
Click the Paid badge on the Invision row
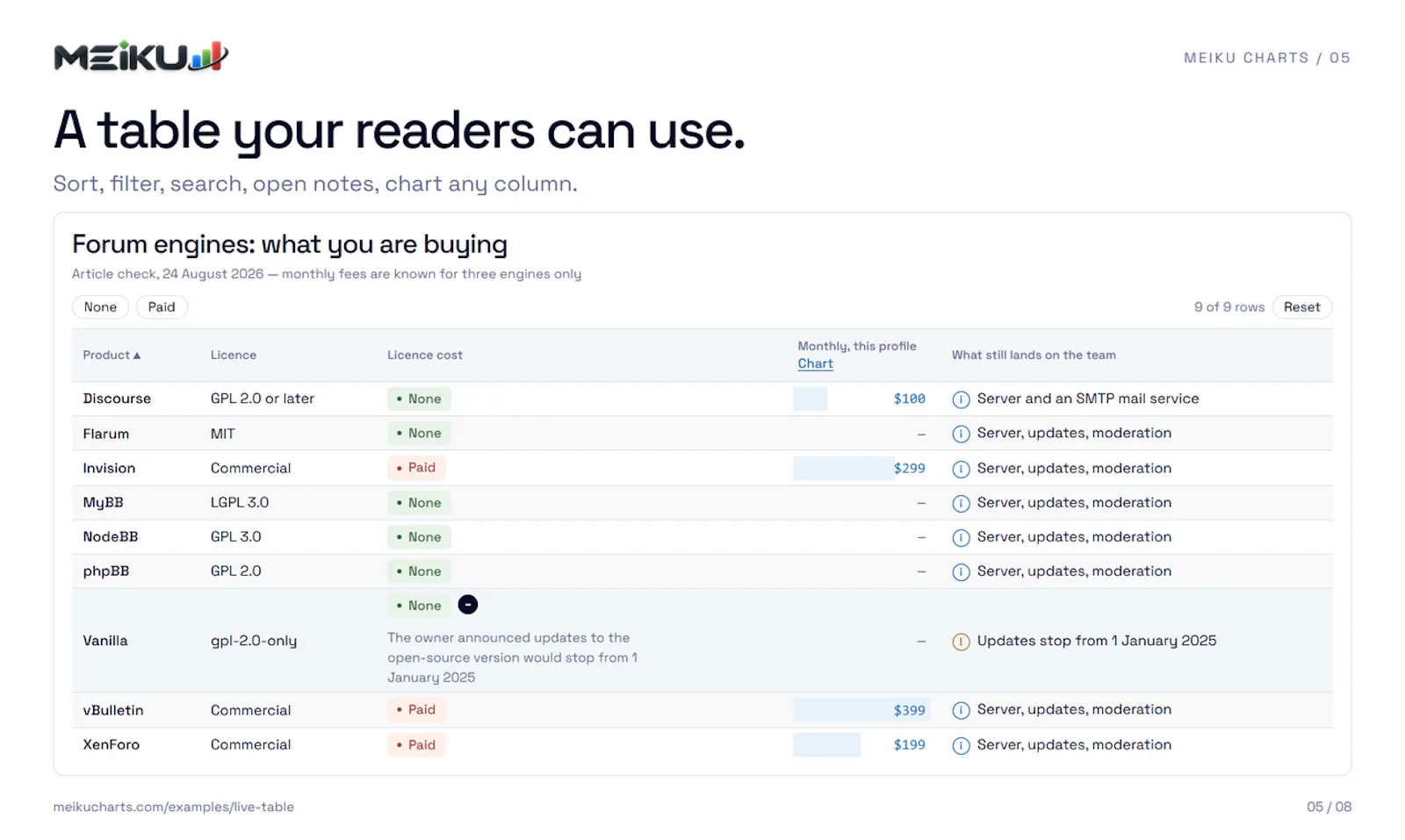point(416,468)
